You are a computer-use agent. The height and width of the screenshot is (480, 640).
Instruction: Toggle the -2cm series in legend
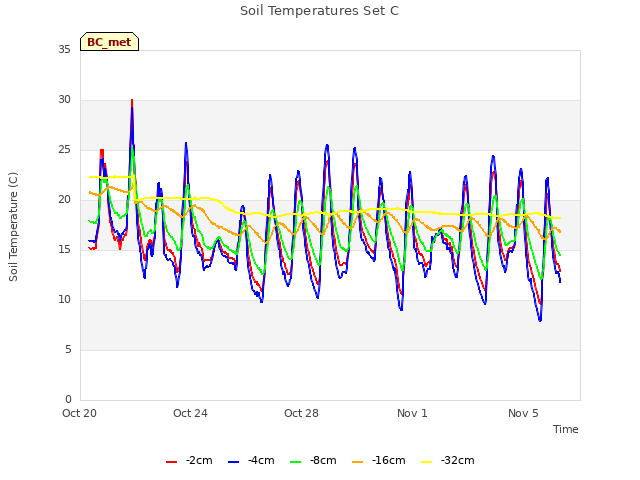(189, 461)
